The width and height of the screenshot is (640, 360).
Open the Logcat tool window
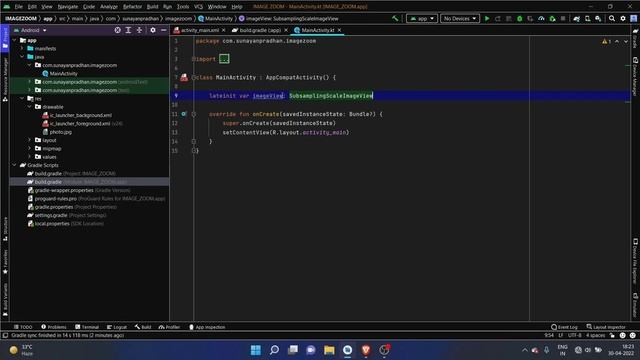(117, 327)
